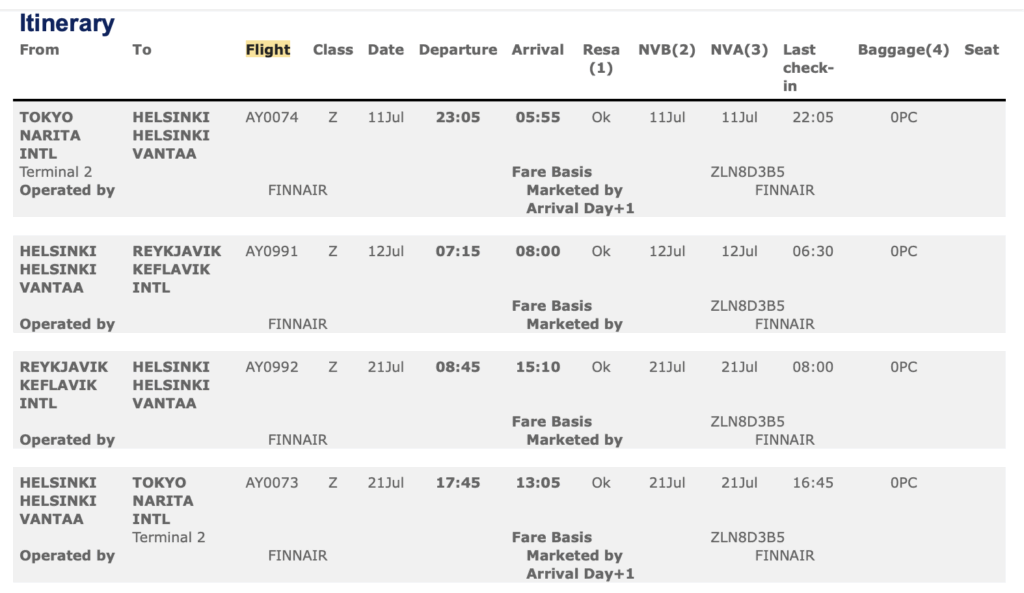Select flight number AY0073
This screenshot has width=1024, height=593.
pos(272,483)
